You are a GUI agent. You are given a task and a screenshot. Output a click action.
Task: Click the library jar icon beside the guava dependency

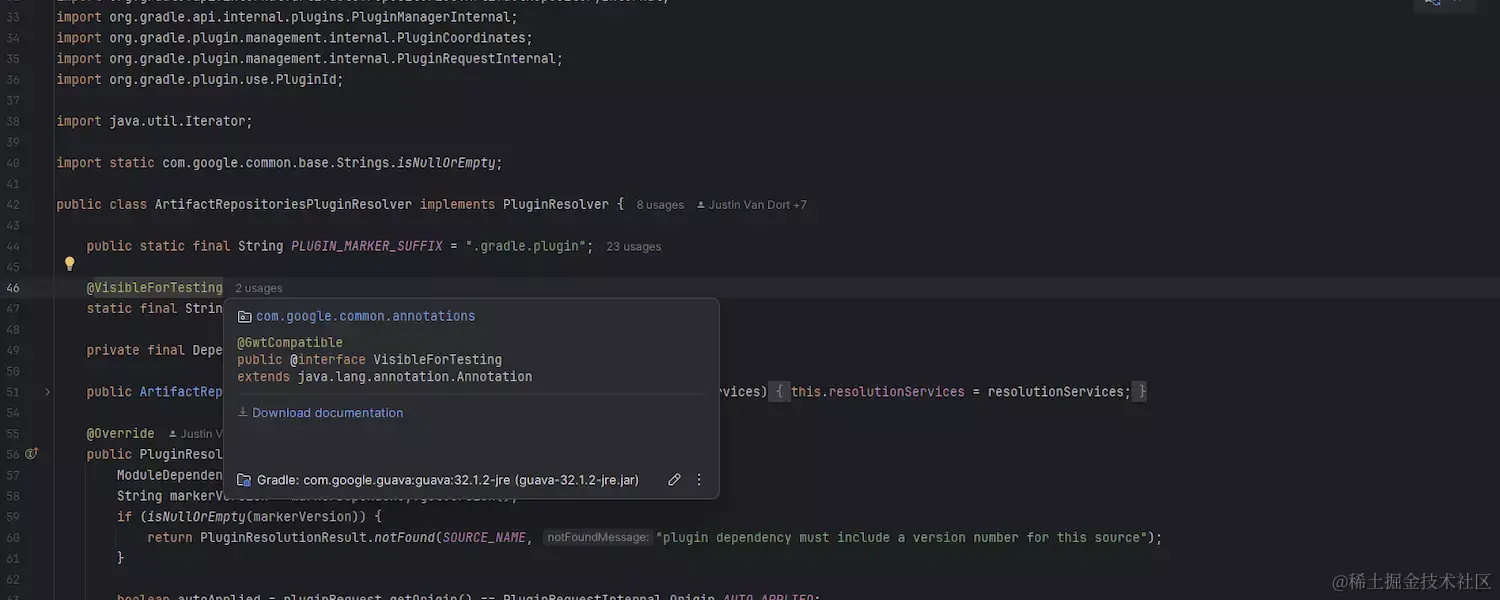coord(243,479)
